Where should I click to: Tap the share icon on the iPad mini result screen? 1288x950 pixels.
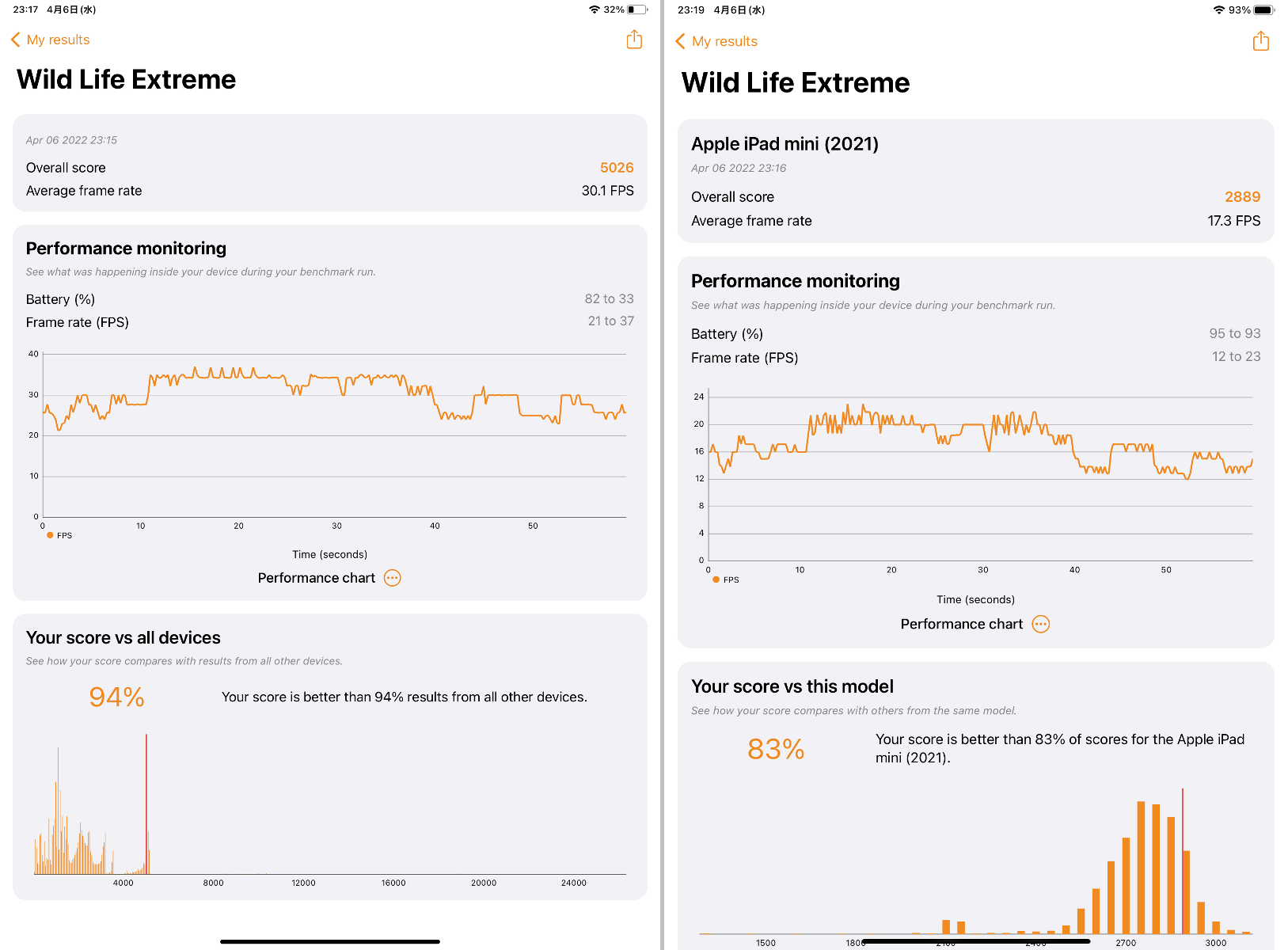tap(1260, 40)
